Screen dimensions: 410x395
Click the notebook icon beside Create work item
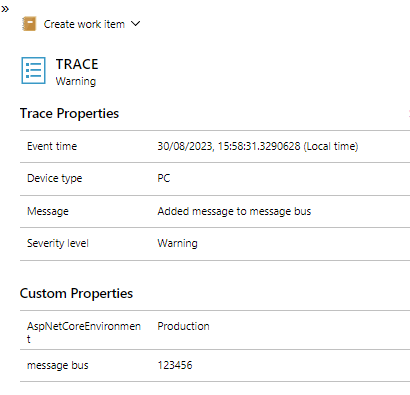tap(29, 24)
